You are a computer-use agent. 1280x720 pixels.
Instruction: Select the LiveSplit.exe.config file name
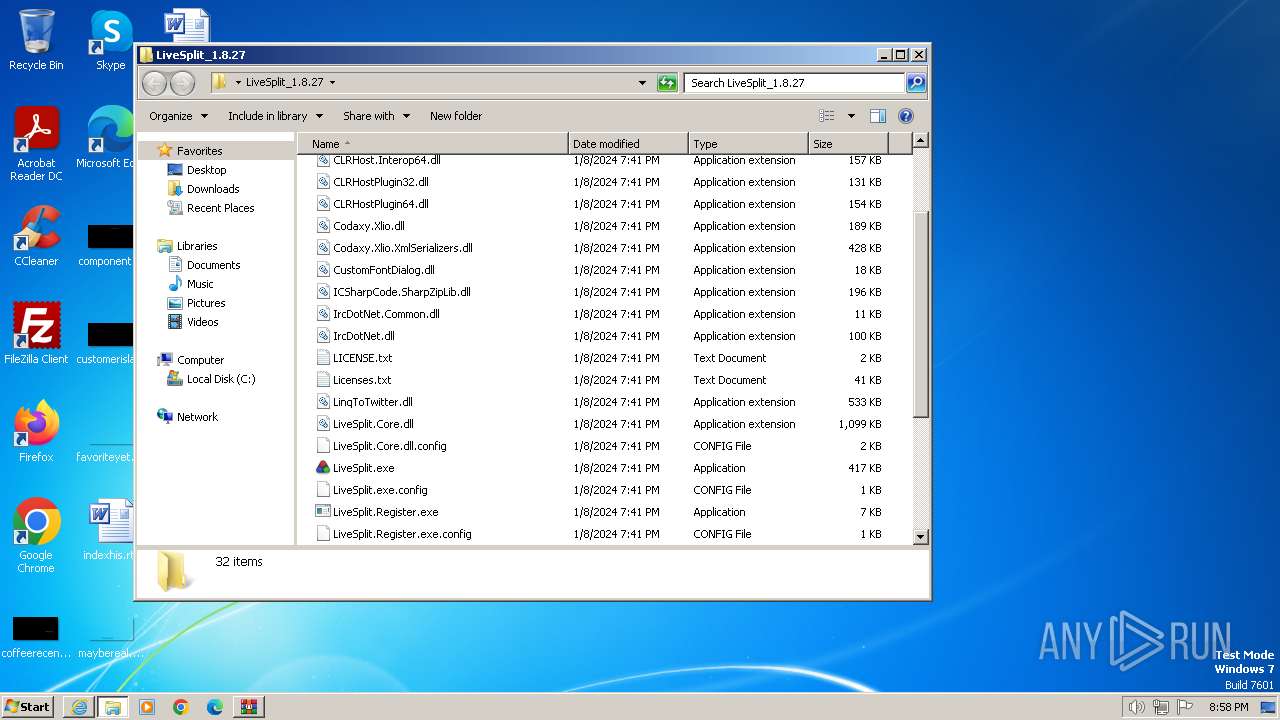click(x=380, y=490)
